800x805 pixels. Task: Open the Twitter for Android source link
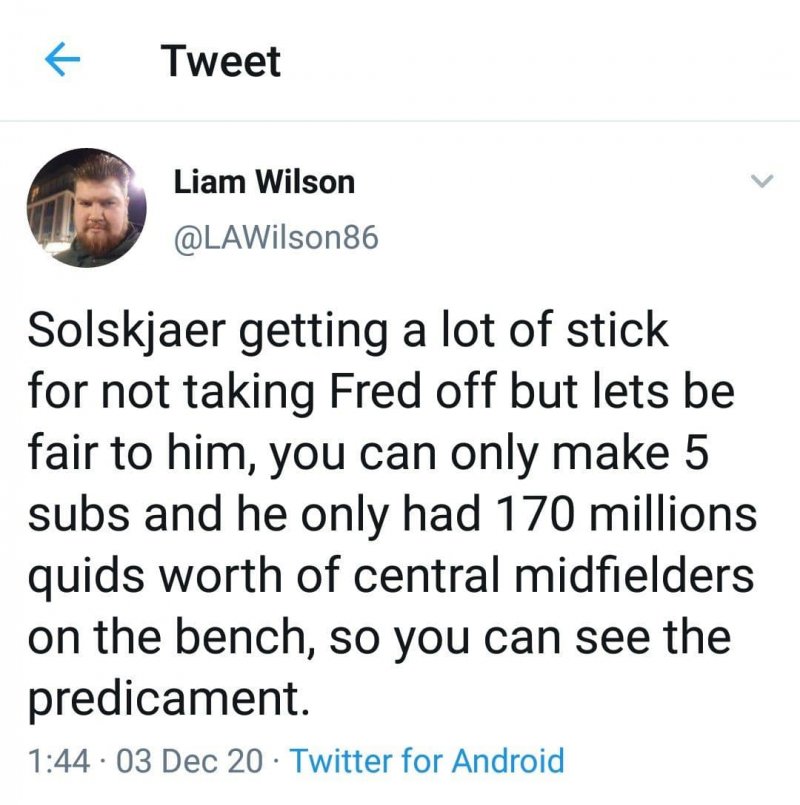click(427, 761)
